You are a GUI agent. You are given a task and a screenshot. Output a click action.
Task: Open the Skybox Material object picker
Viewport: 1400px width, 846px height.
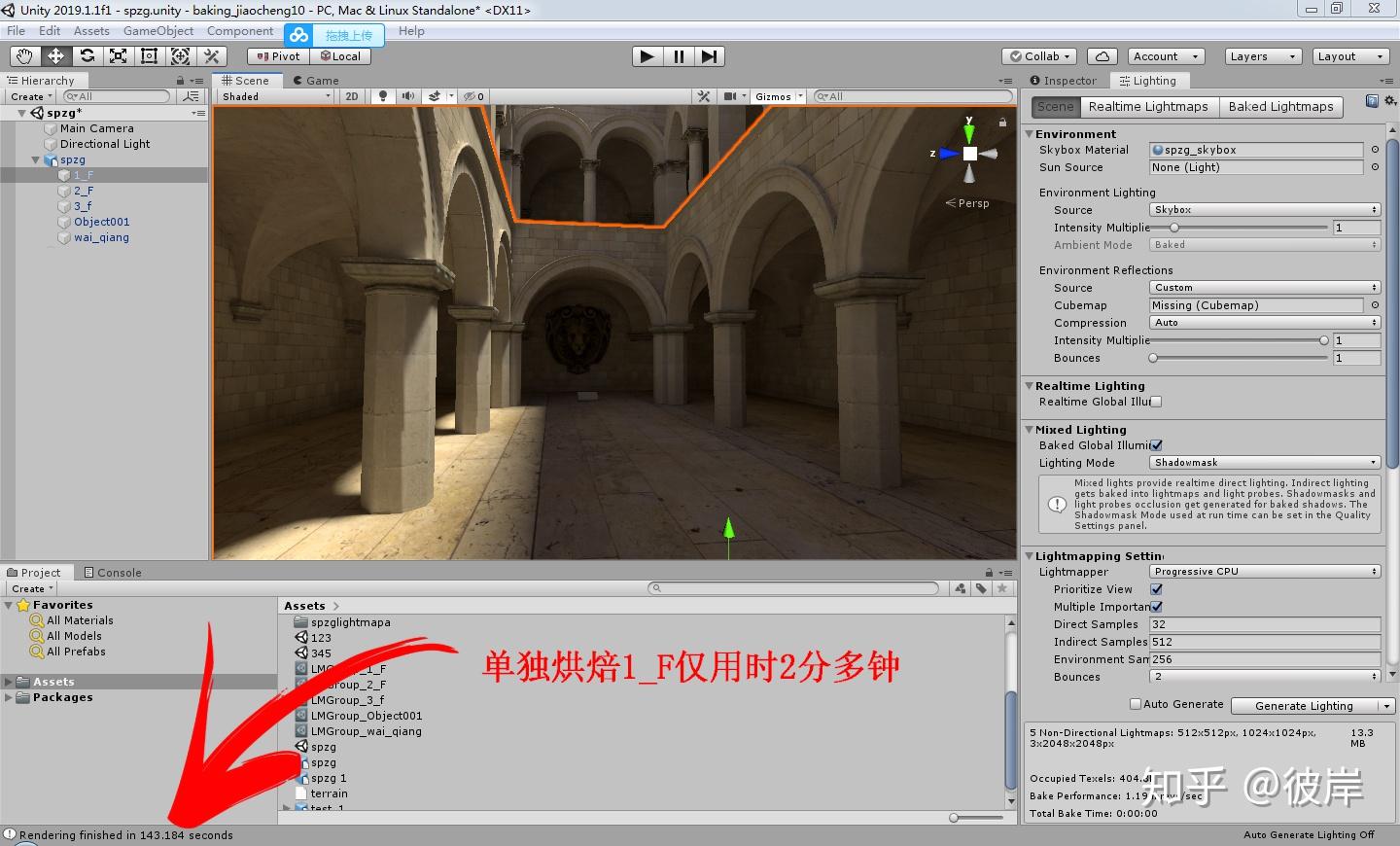point(1375,150)
